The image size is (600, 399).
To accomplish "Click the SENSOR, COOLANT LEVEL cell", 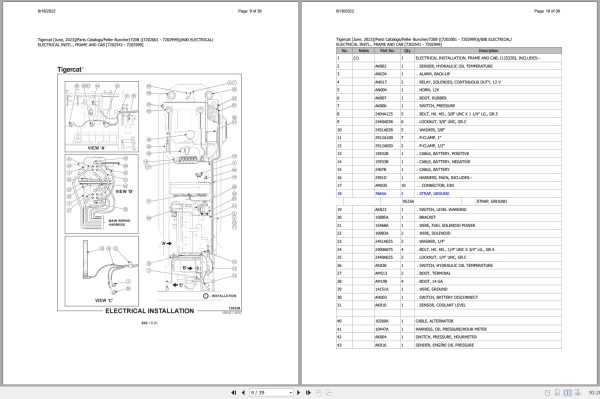I will pyautogui.click(x=488, y=305).
